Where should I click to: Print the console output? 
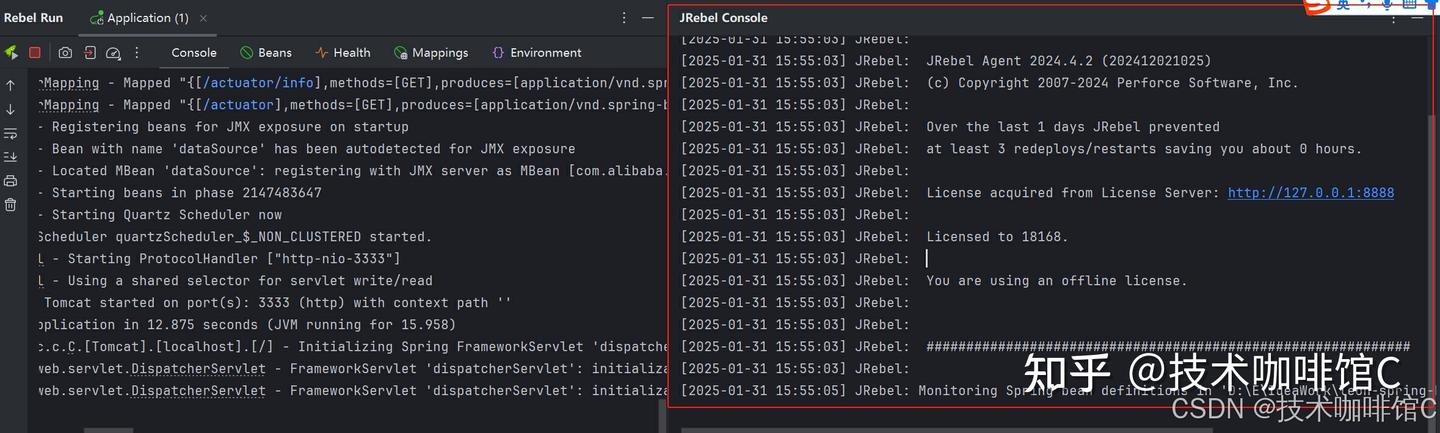point(10,181)
